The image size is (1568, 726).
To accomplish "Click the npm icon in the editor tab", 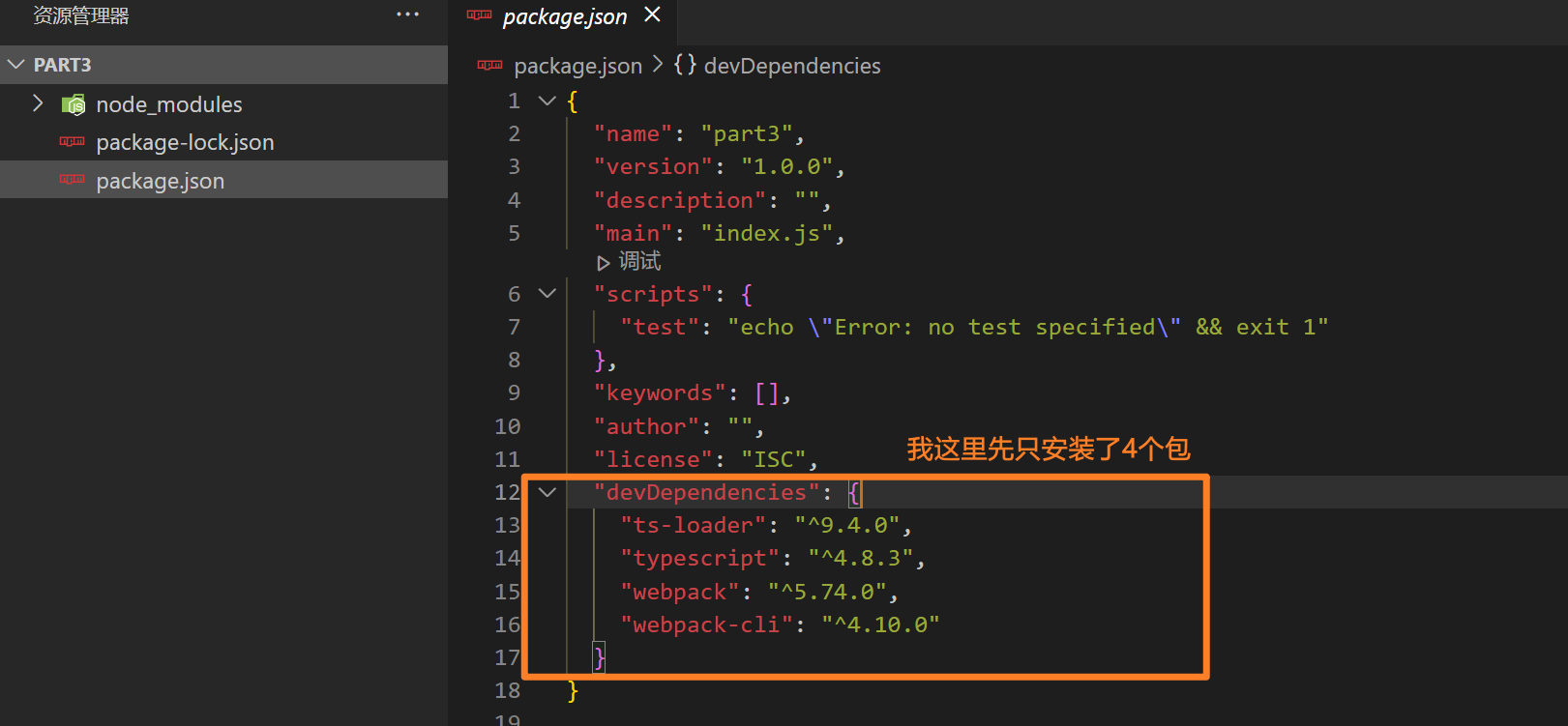I will (479, 15).
